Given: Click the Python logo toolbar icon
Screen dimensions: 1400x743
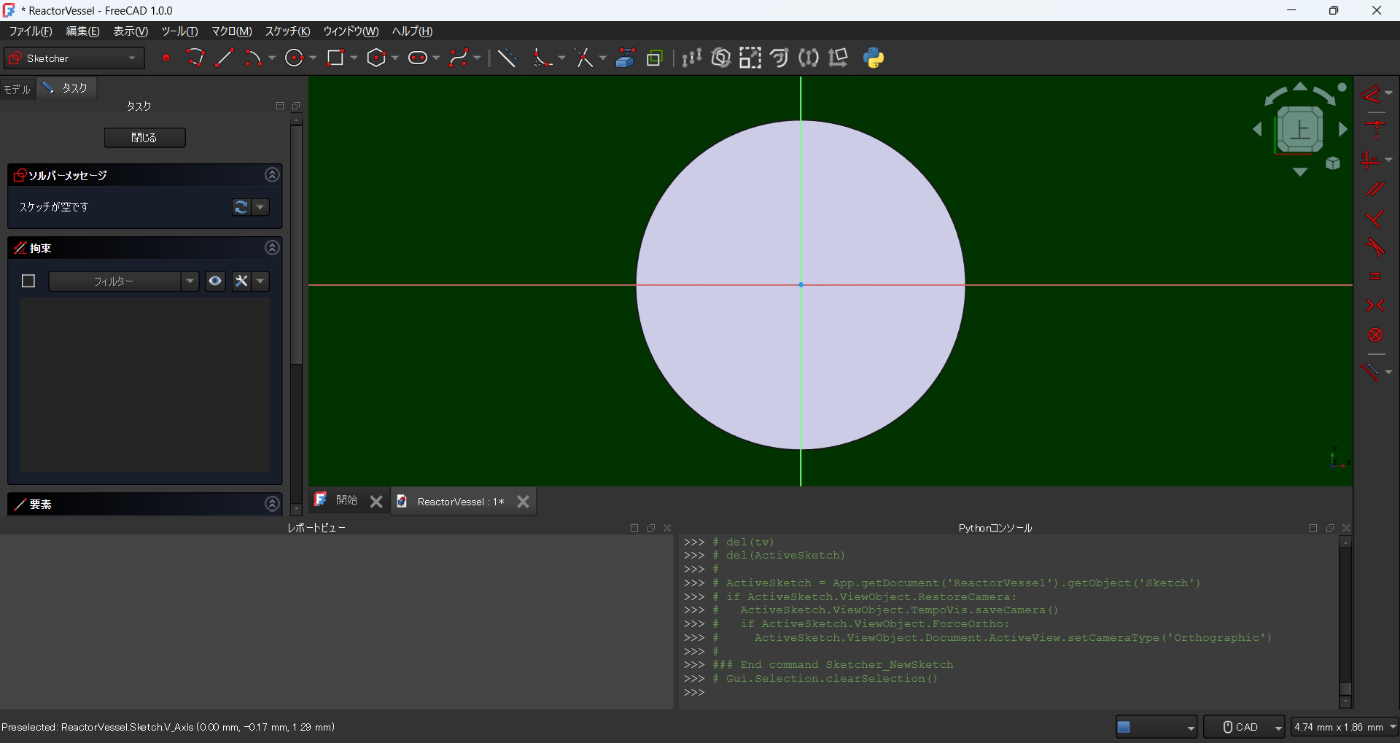Looking at the screenshot, I should point(874,58).
